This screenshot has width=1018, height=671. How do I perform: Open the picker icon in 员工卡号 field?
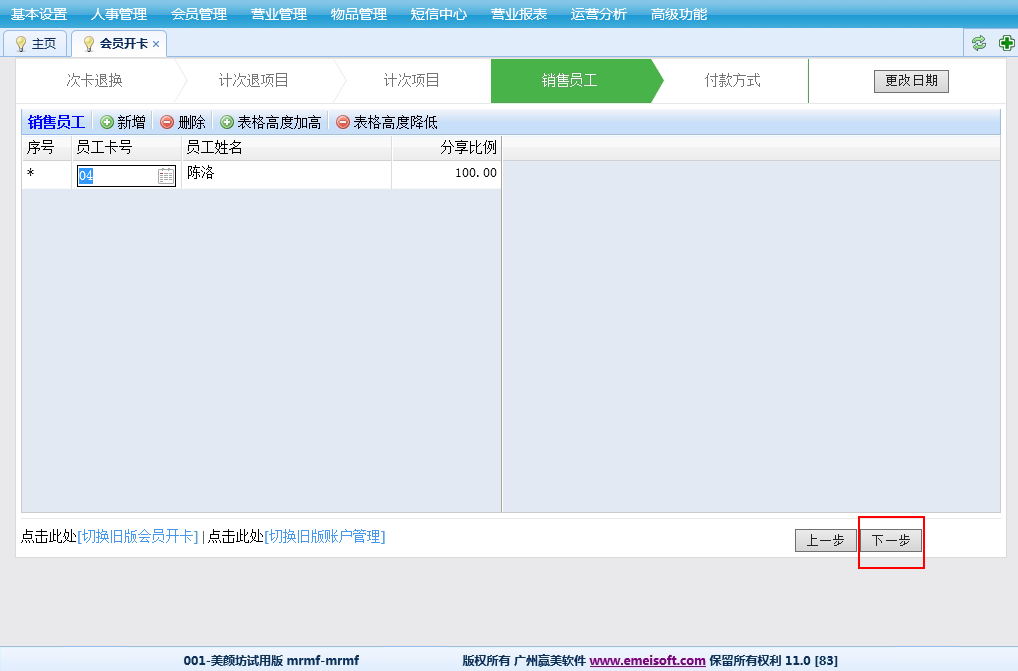[x=166, y=176]
